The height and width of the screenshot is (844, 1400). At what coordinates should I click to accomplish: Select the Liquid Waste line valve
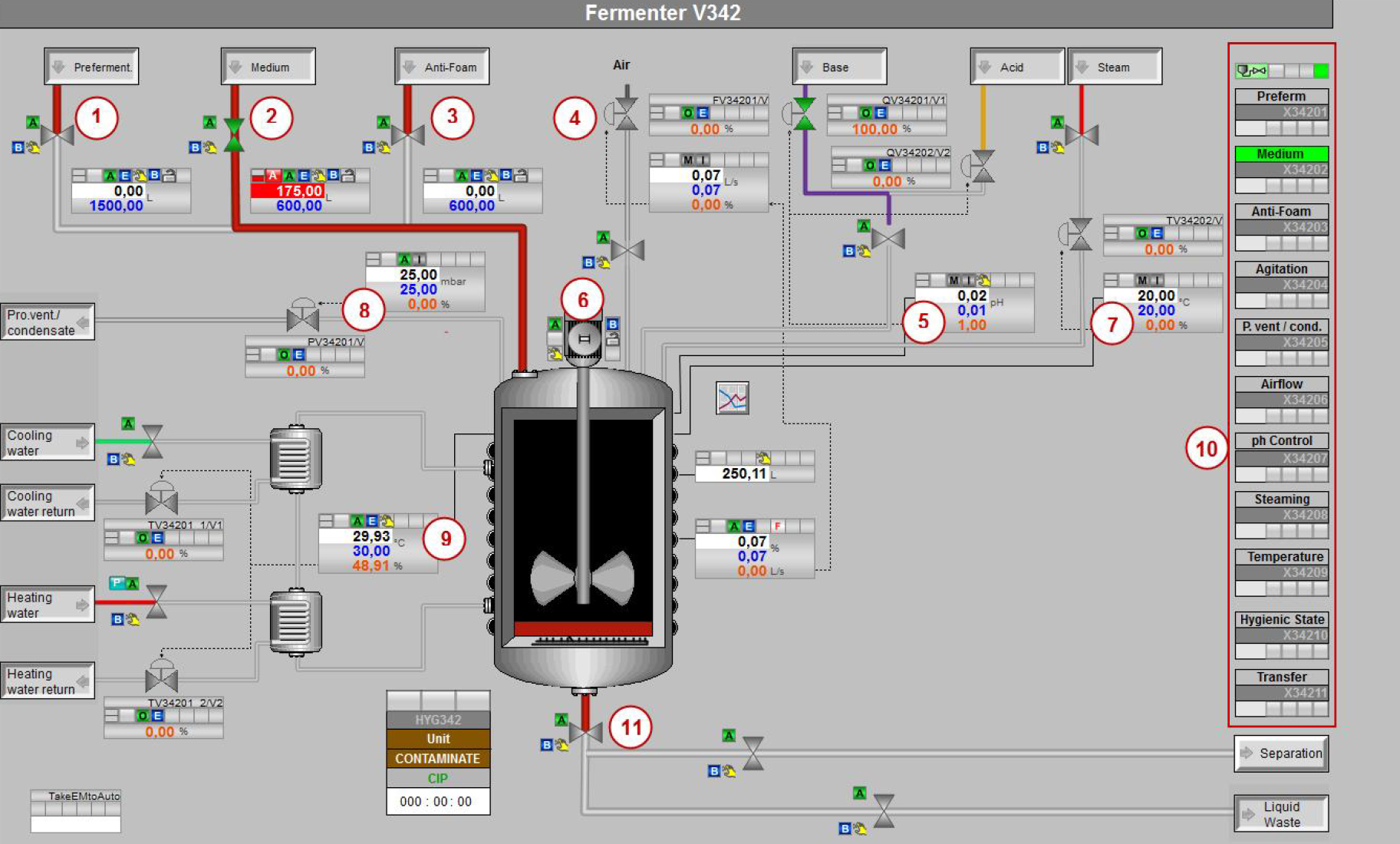tap(884, 810)
